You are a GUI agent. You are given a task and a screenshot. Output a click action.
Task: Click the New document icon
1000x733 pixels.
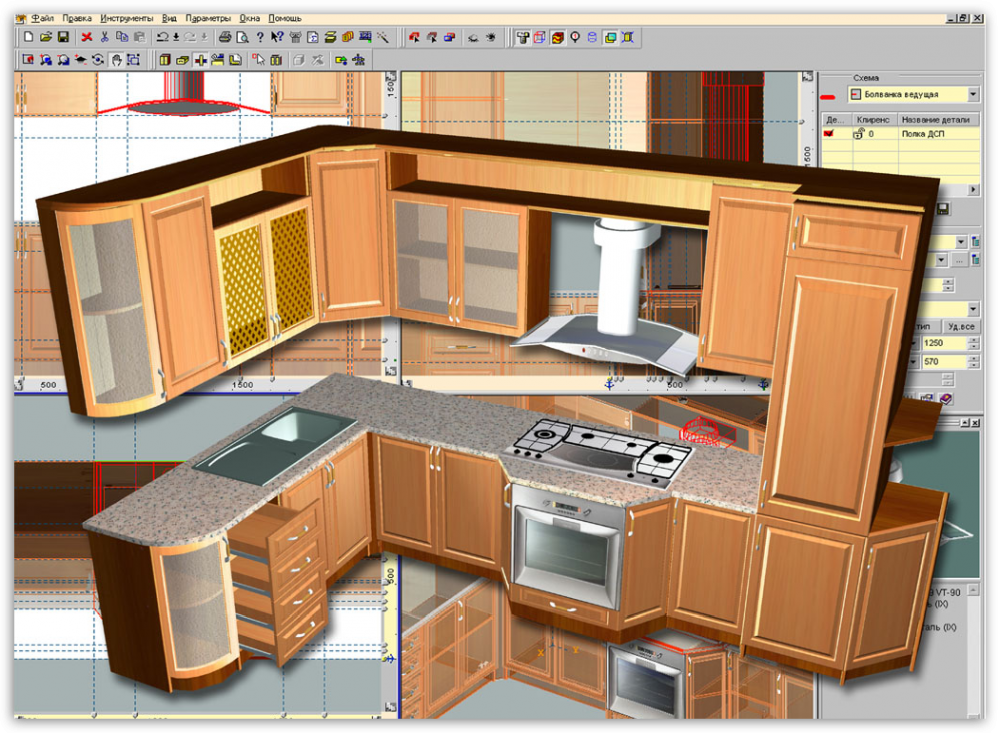pyautogui.click(x=29, y=37)
